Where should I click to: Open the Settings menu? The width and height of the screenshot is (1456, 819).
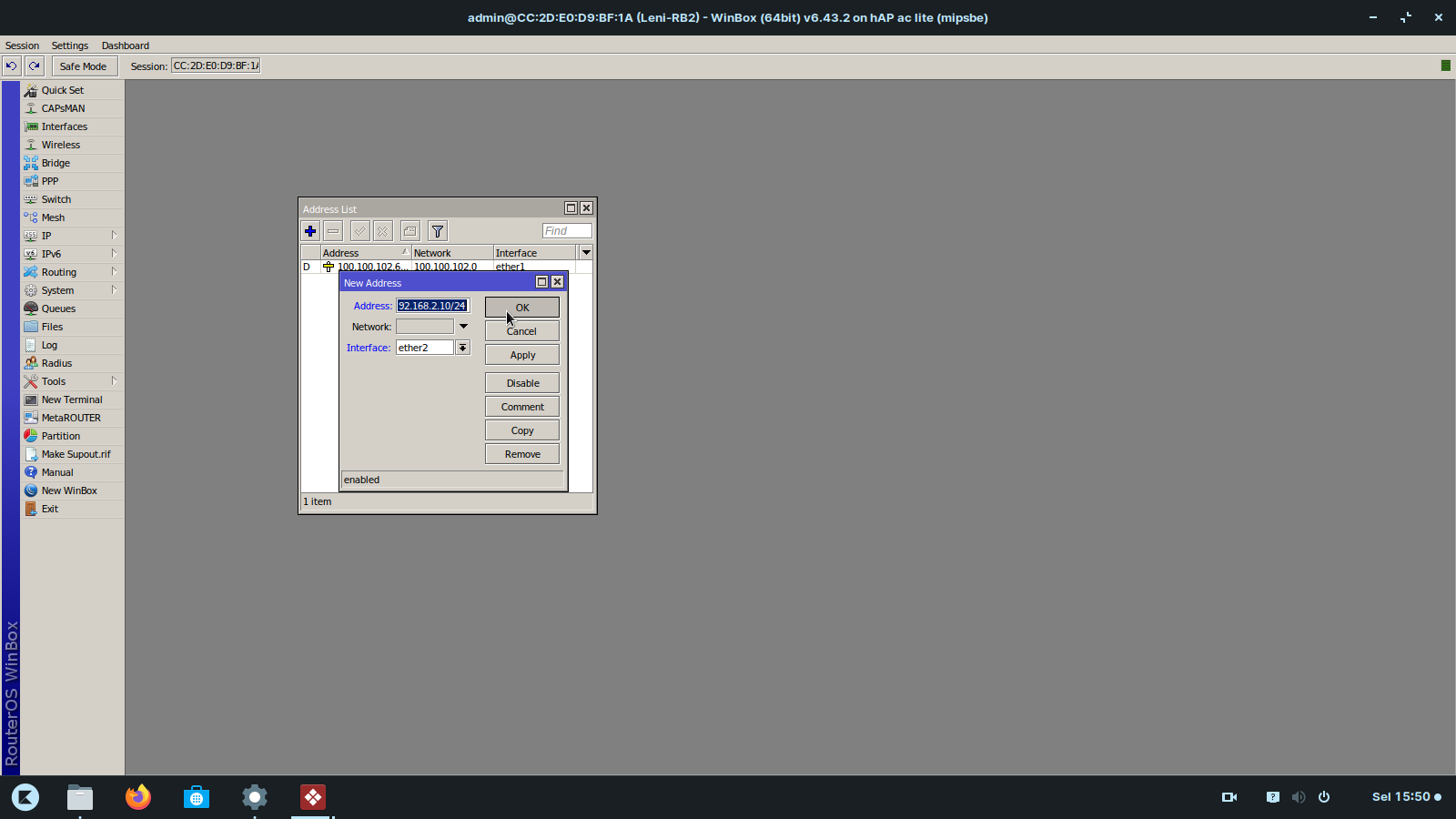point(70,45)
